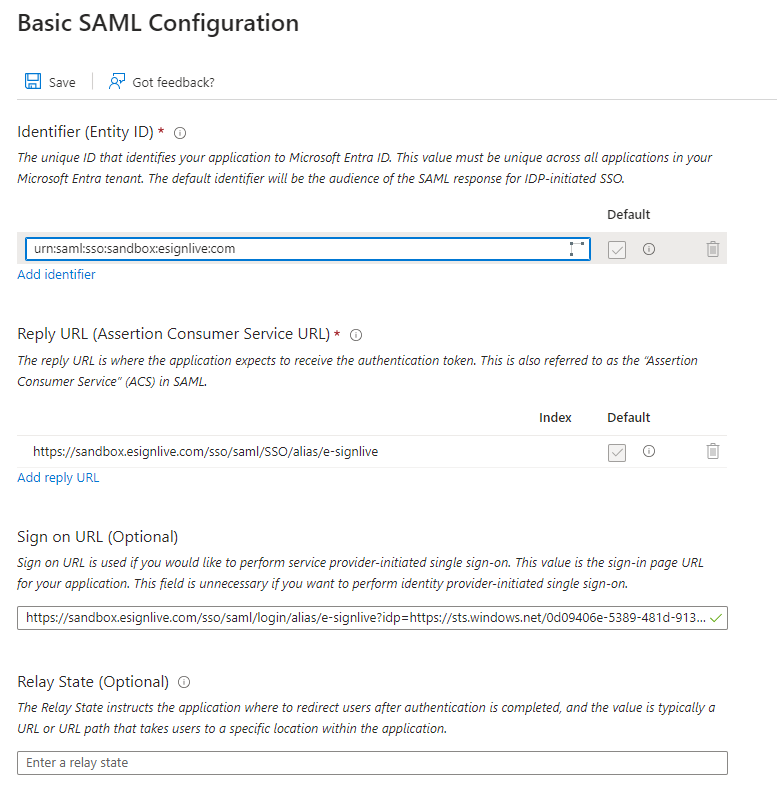Focus the Identifier Entity ID text field
Screen dimensions: 777x801
(308, 249)
